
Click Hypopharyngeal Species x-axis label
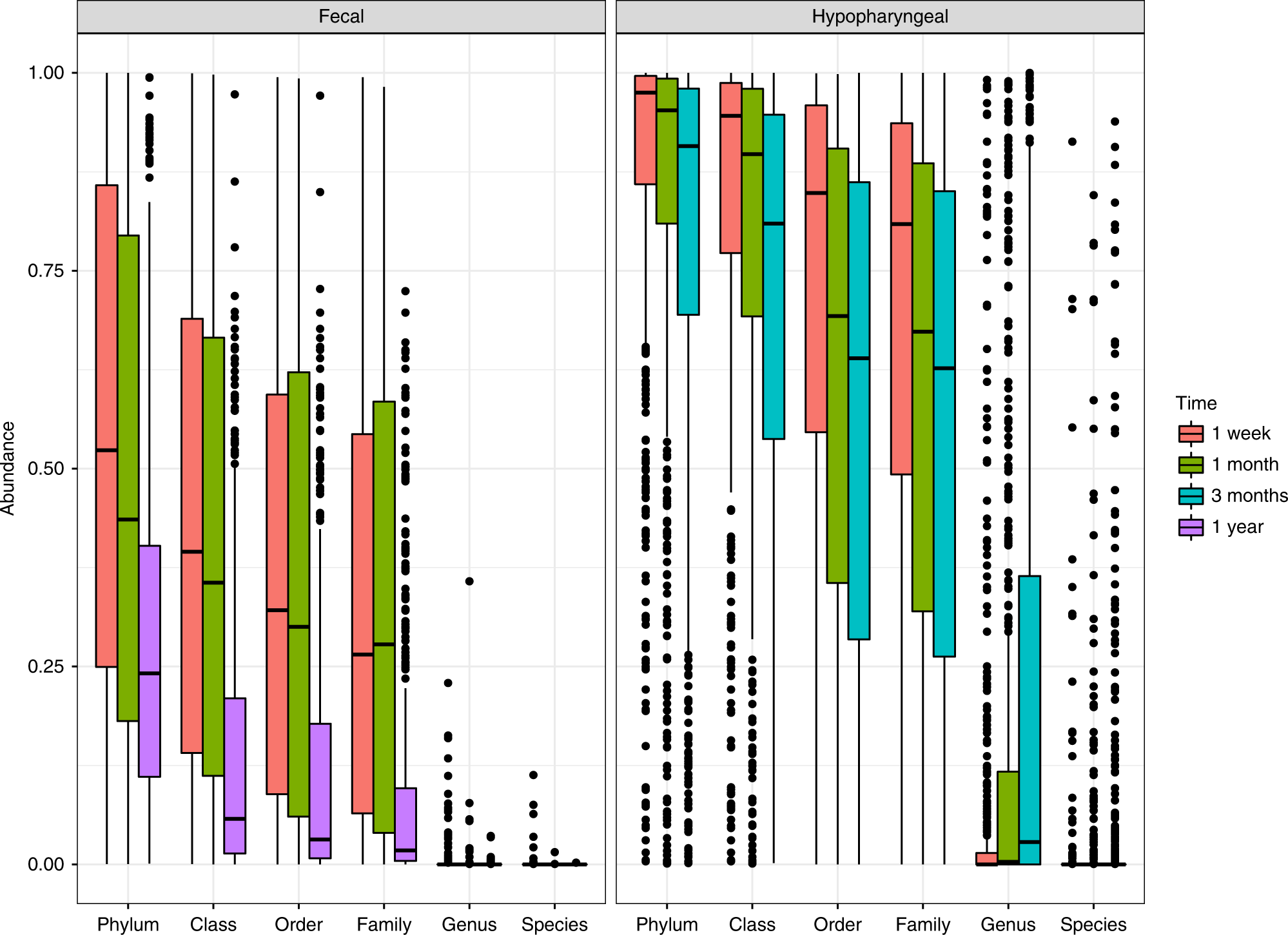(x=1093, y=924)
